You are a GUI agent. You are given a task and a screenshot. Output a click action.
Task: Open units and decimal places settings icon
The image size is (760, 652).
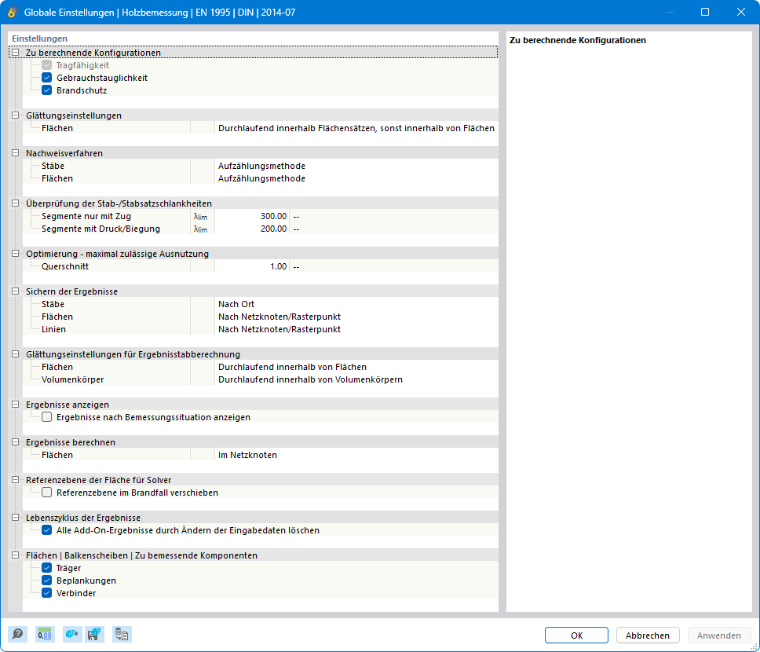click(x=45, y=634)
